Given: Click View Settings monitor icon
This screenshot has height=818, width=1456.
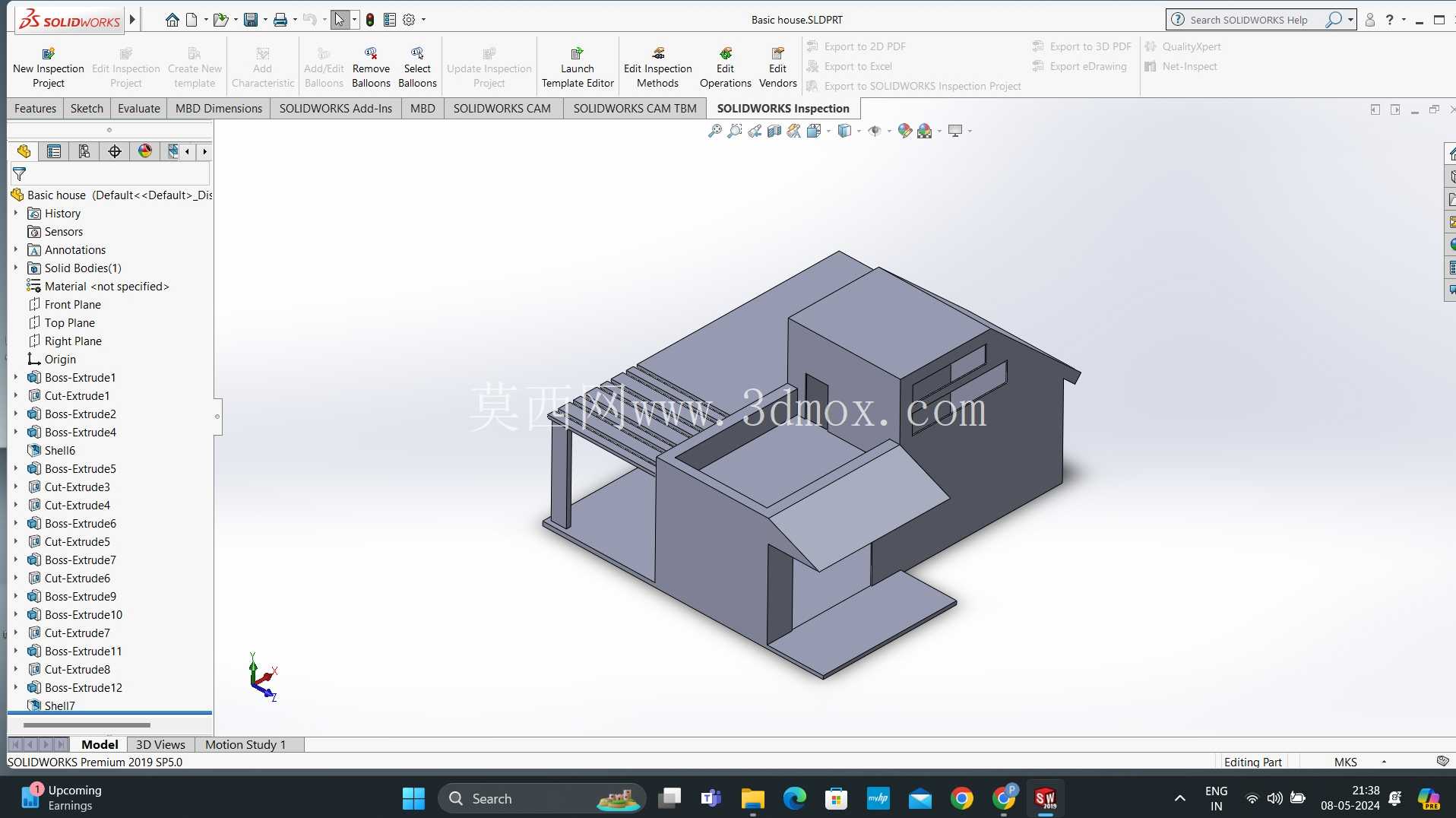Looking at the screenshot, I should click(955, 131).
